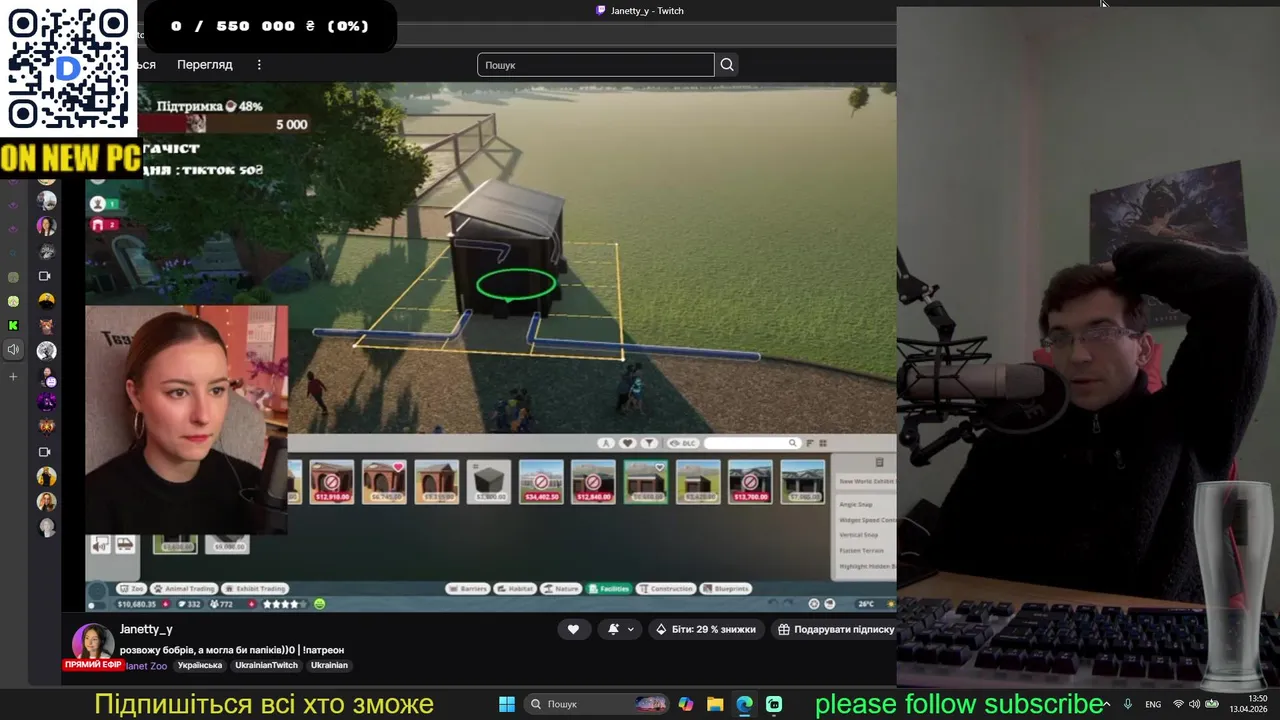Click the trash icon in settings panel
Screen dimensions: 1280x720
pos(879,463)
